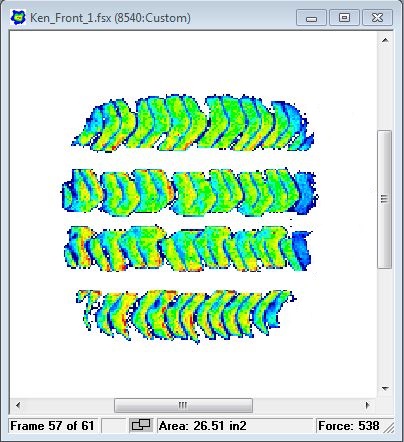Maximize the Ken_Front_1.fsx window

[344, 18]
